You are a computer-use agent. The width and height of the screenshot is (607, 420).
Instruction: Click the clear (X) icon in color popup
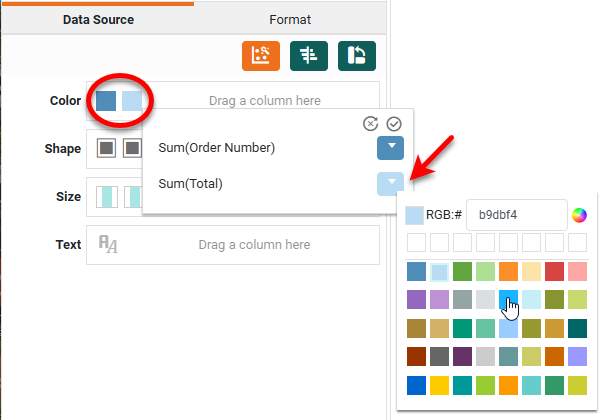coord(371,124)
